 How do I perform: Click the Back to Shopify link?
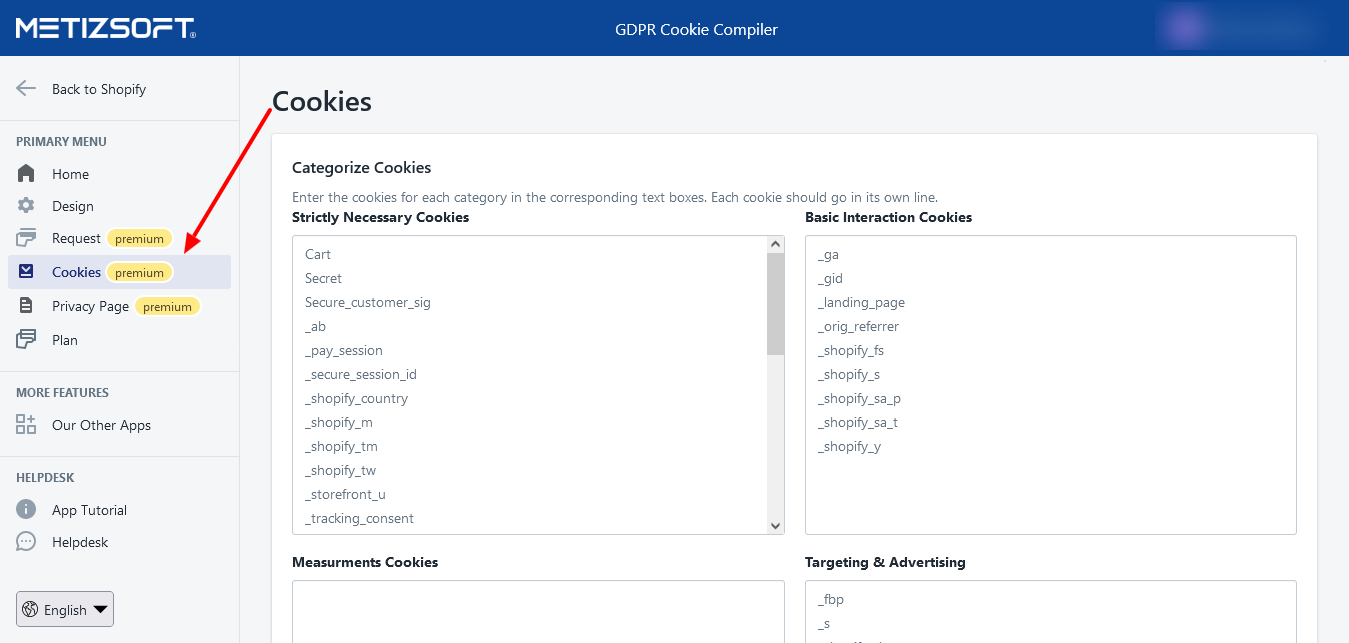(99, 89)
